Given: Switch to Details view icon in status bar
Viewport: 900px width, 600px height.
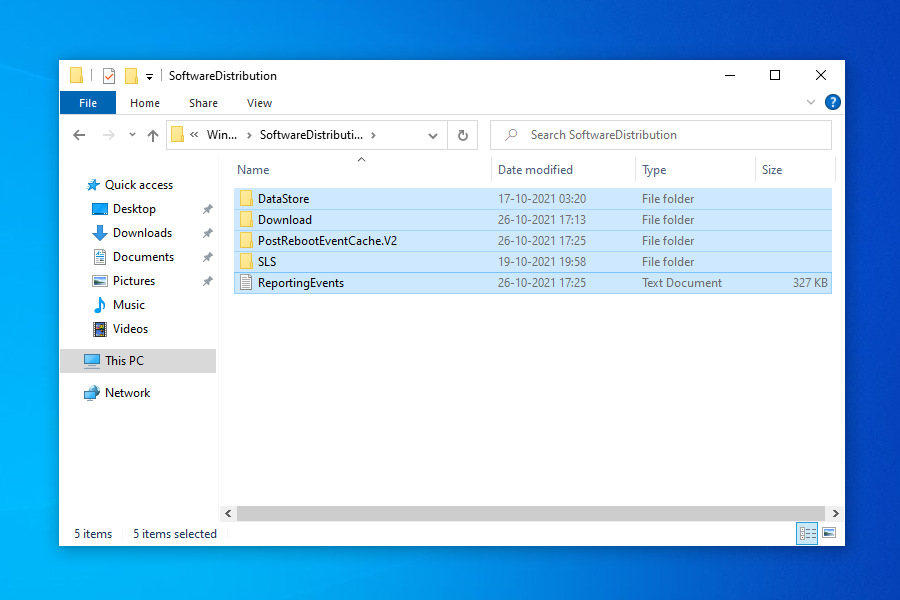Looking at the screenshot, I should [x=807, y=534].
